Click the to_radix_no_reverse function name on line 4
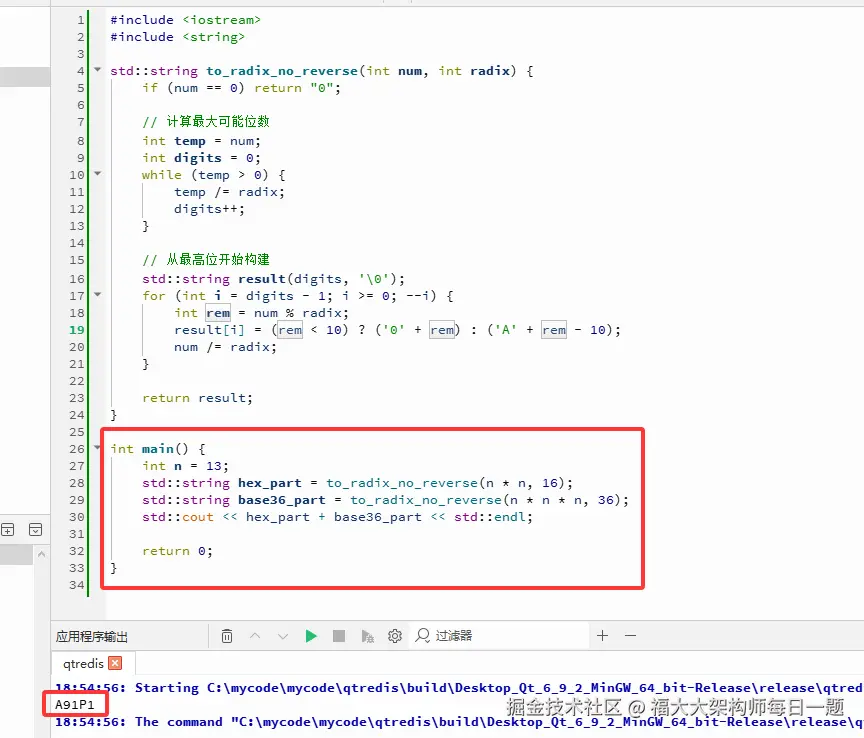 tap(282, 71)
